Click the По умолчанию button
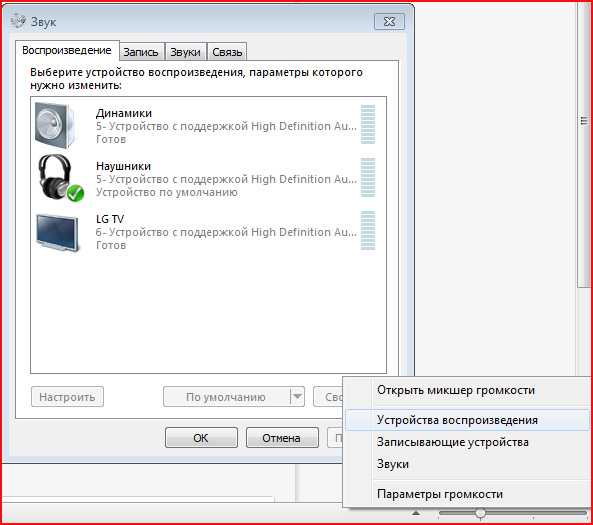 click(x=227, y=397)
